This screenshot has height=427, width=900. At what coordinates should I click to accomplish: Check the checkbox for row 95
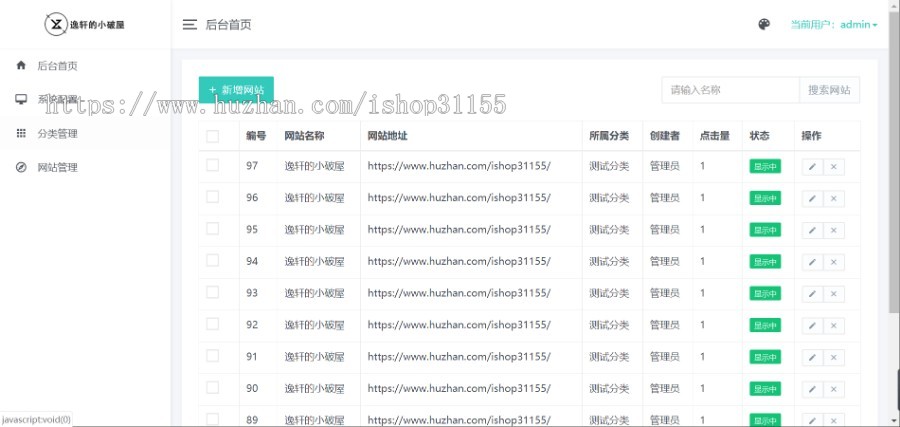coord(212,228)
